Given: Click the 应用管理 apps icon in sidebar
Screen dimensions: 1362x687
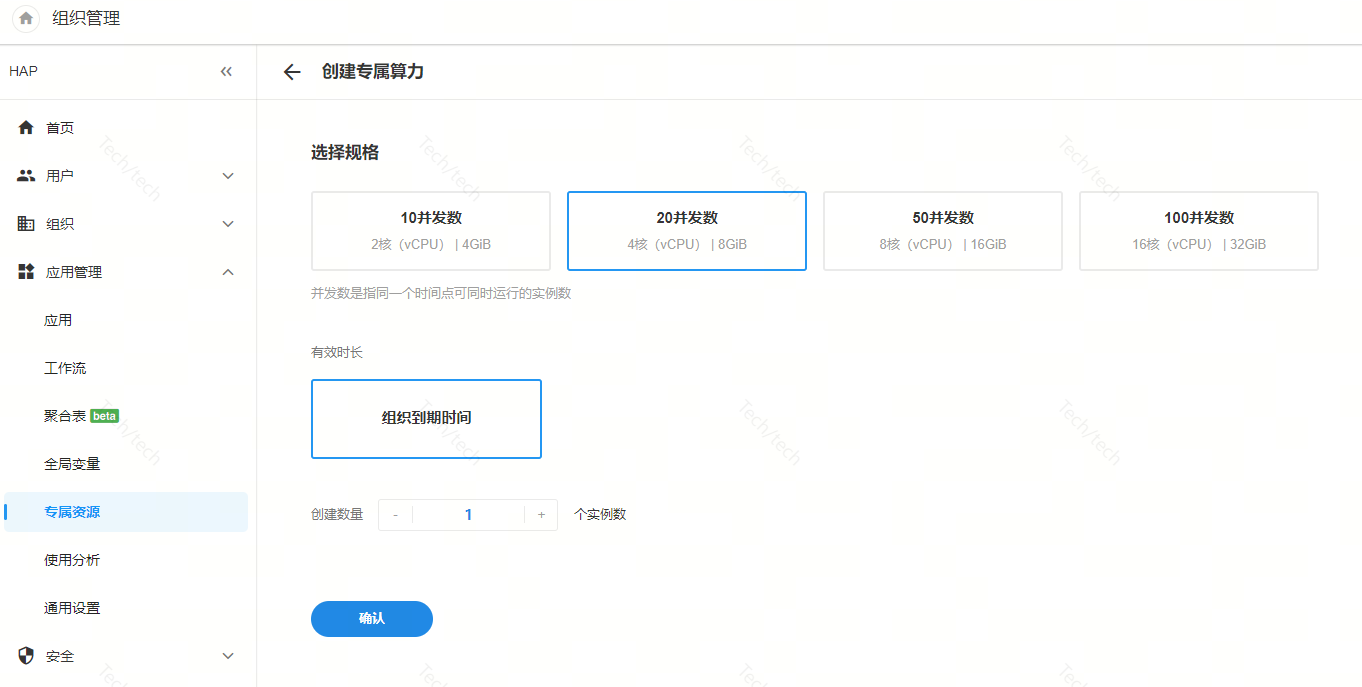Looking at the screenshot, I should click(x=26, y=272).
